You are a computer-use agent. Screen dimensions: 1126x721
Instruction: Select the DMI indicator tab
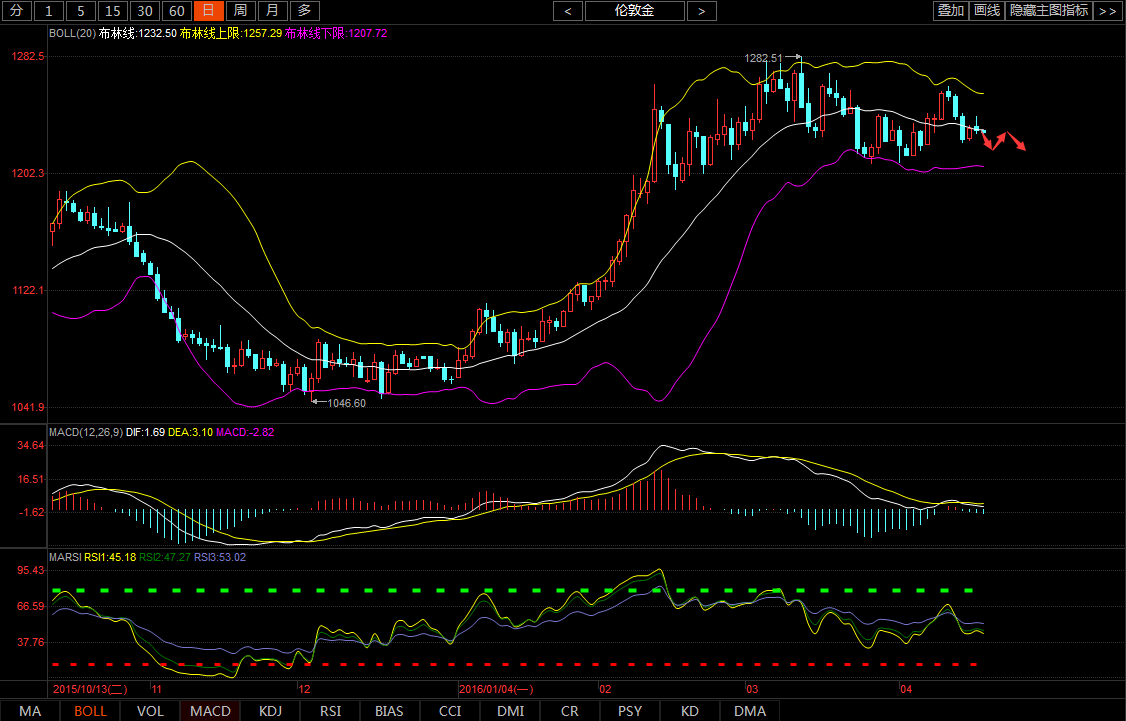[x=511, y=711]
